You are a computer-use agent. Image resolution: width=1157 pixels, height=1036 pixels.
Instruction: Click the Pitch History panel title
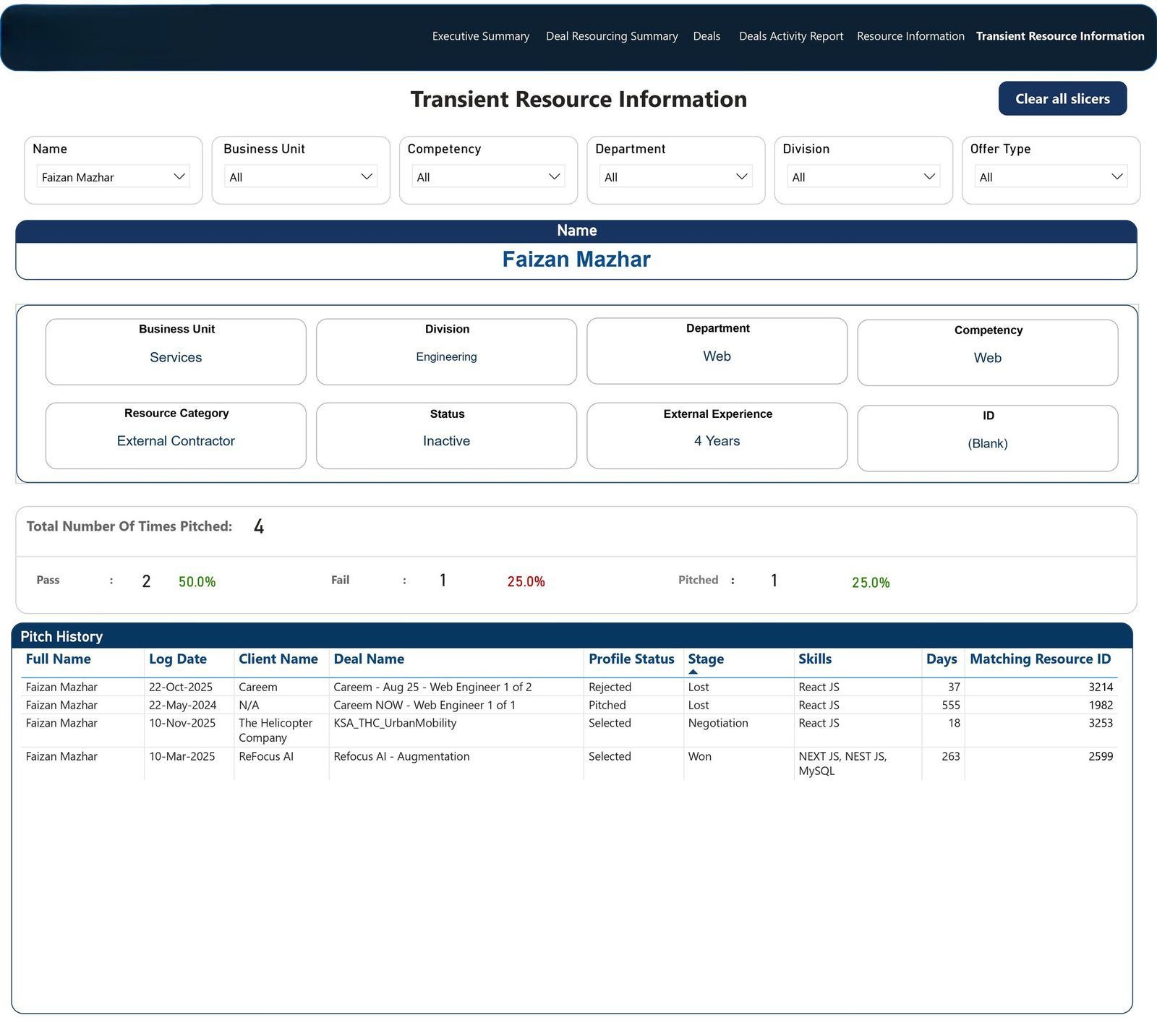pyautogui.click(x=61, y=636)
